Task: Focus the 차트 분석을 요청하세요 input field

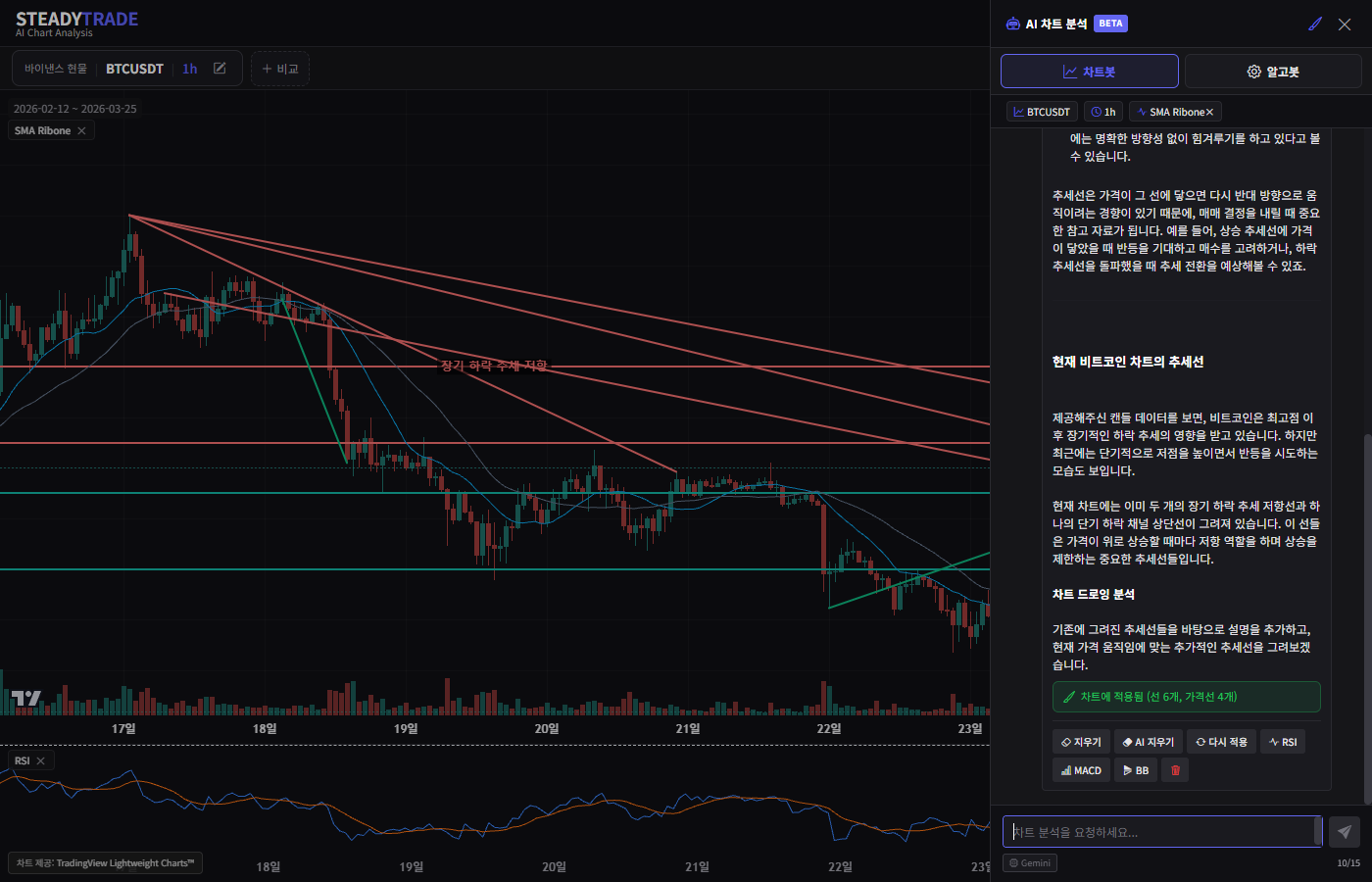Action: pyautogui.click(x=1162, y=832)
